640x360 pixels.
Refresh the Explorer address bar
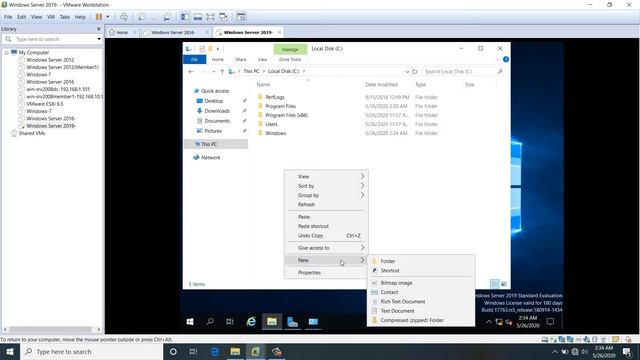414,71
